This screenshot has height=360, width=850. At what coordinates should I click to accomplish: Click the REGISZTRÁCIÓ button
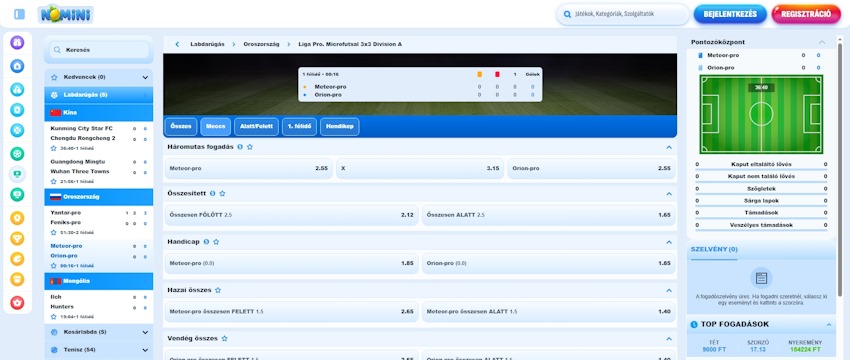click(806, 15)
